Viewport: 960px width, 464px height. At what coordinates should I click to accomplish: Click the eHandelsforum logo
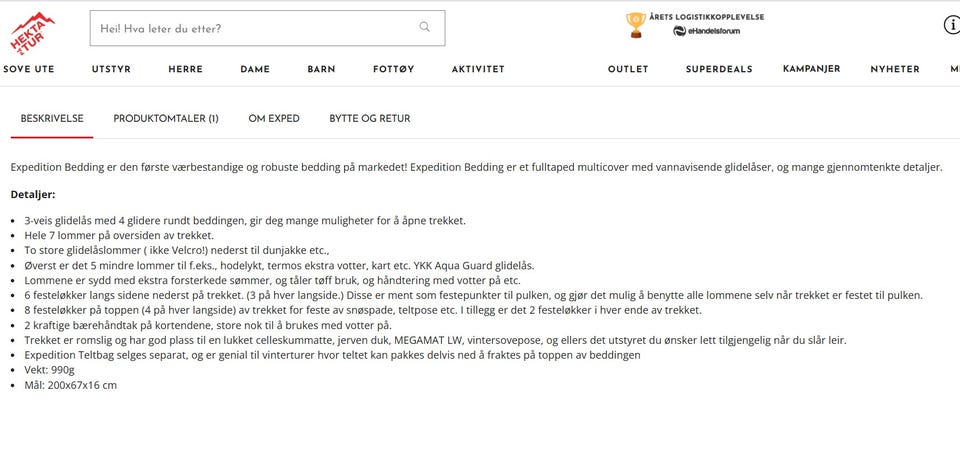tap(707, 31)
